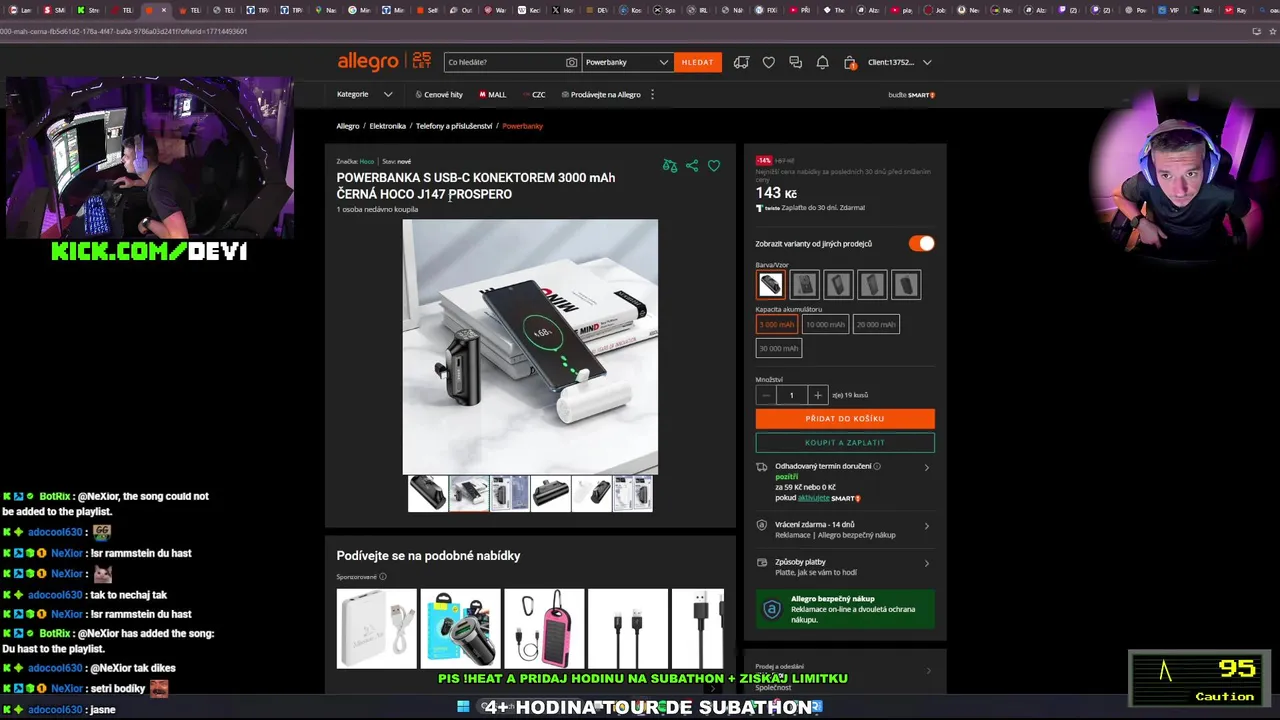Screen dimensions: 1280x720
Task: Go to Elektronika breadcrumb
Action: coord(387,126)
